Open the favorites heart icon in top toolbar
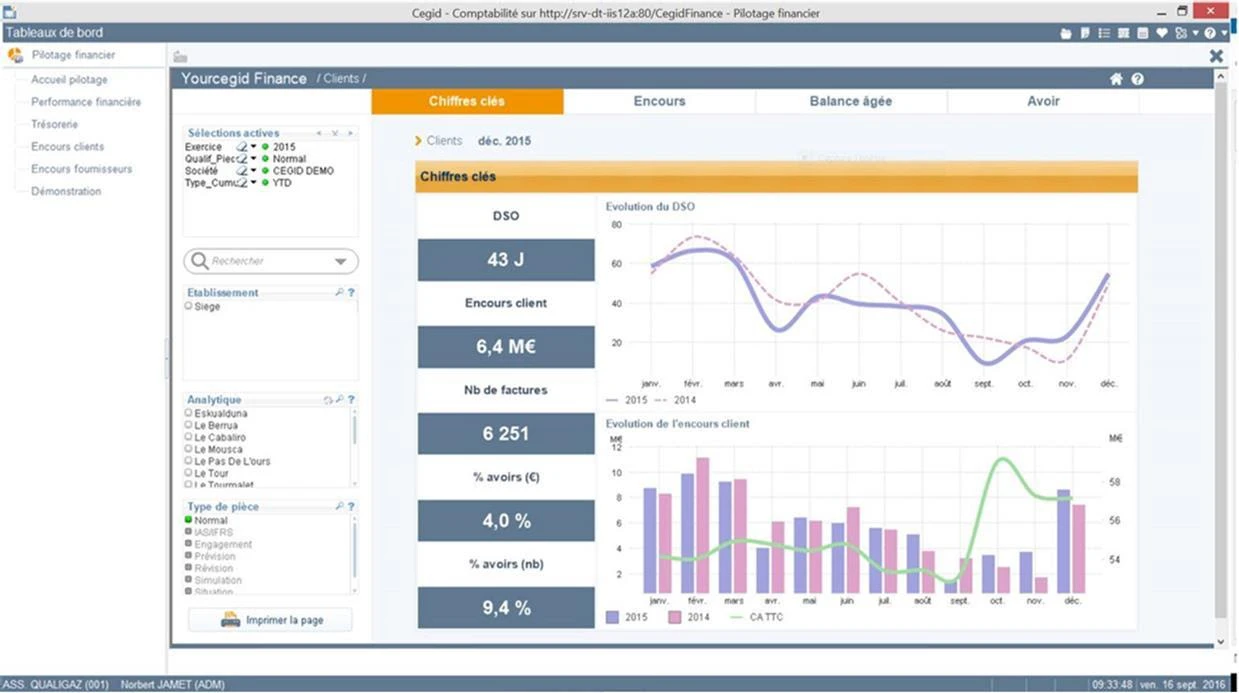 pos(1162,33)
